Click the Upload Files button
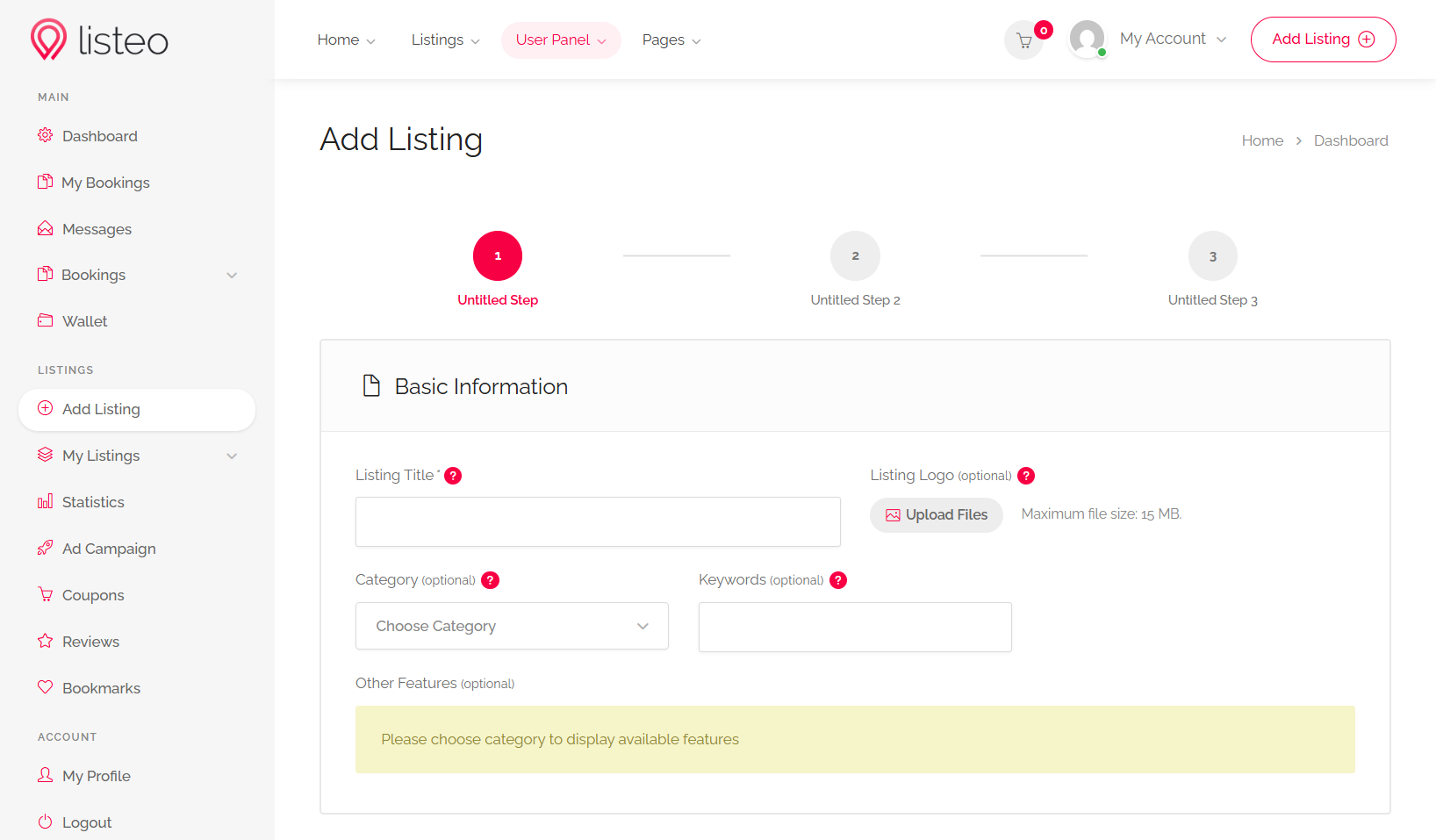 [x=936, y=514]
